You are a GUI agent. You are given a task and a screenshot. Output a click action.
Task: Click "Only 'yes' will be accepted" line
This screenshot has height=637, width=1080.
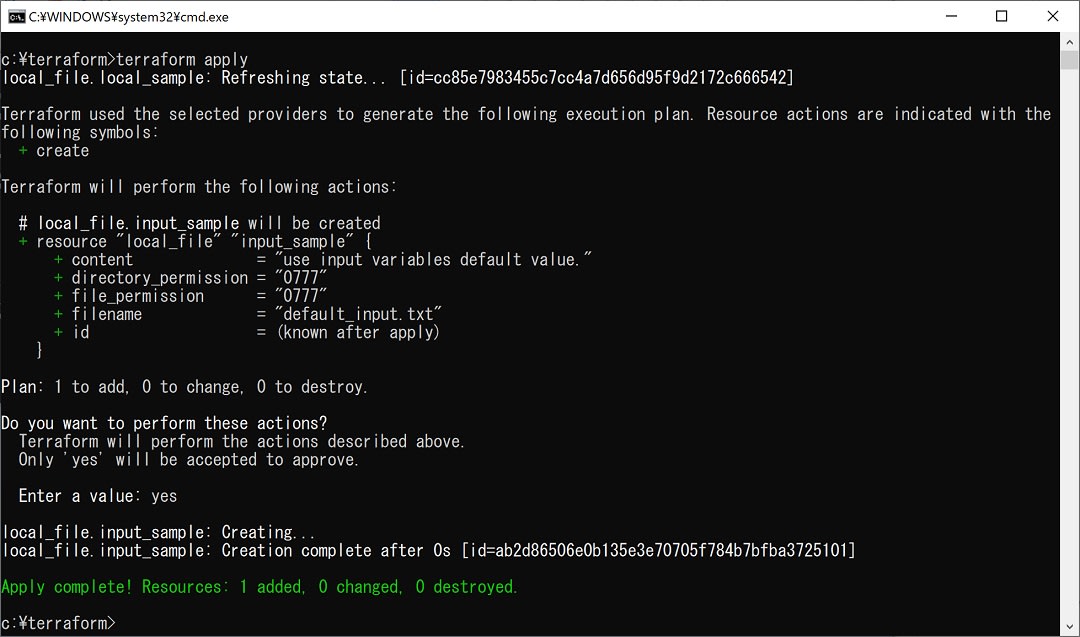pos(189,459)
